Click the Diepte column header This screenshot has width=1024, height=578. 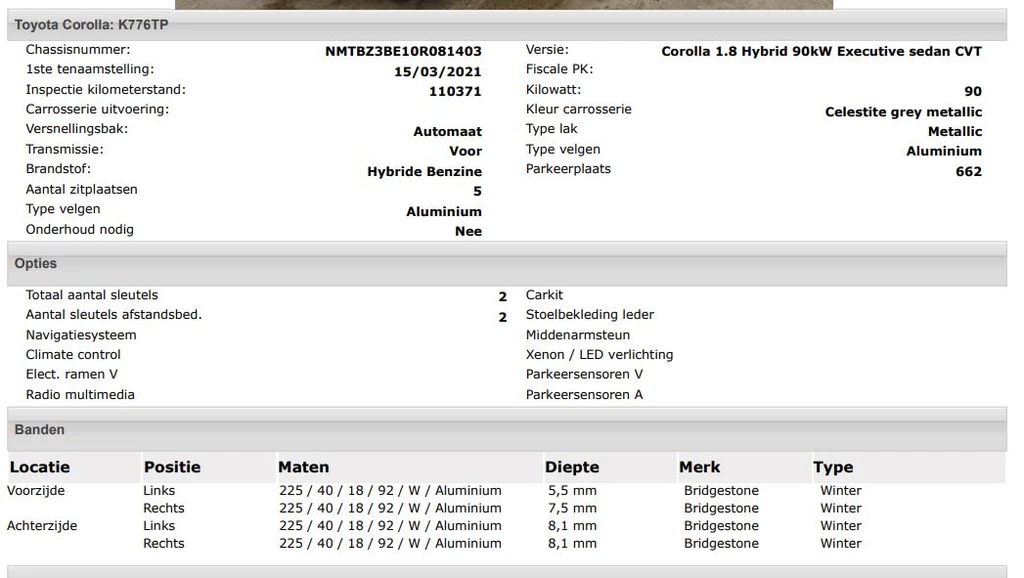pyautogui.click(x=572, y=467)
